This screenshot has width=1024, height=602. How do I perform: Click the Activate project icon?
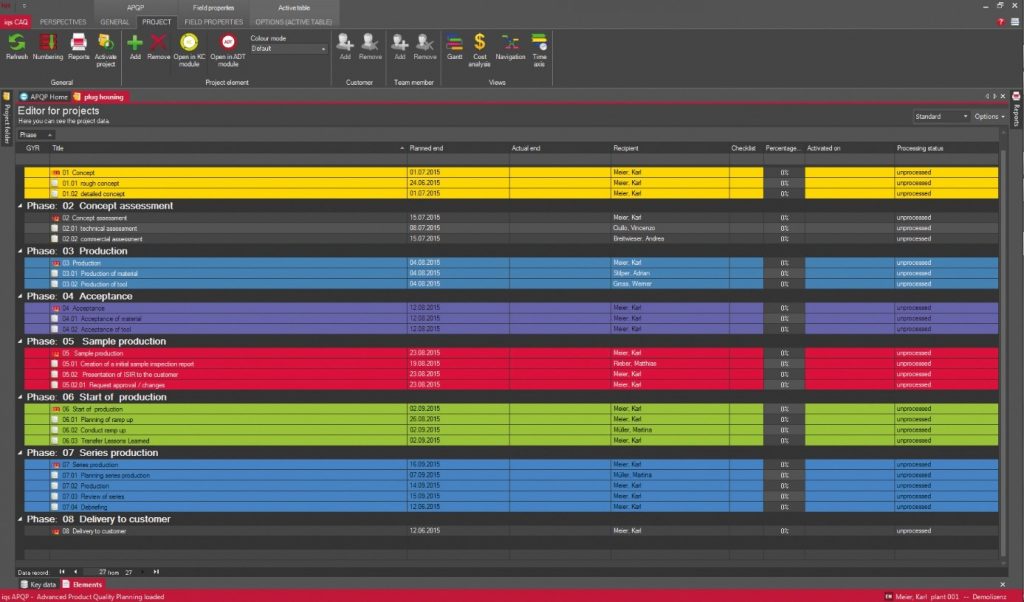click(x=105, y=44)
